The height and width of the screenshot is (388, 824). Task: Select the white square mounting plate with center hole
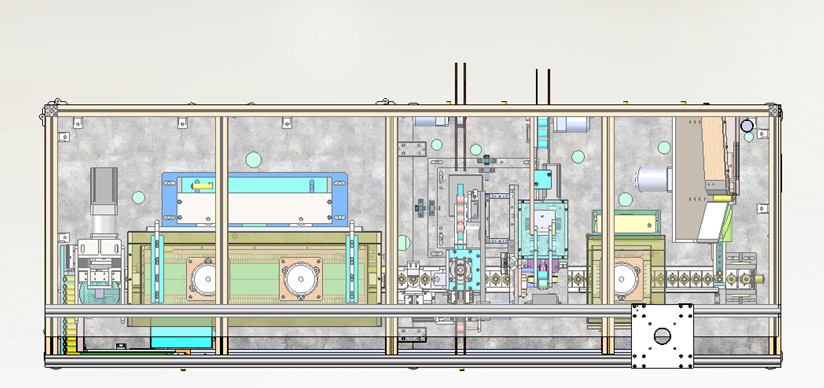point(662,336)
